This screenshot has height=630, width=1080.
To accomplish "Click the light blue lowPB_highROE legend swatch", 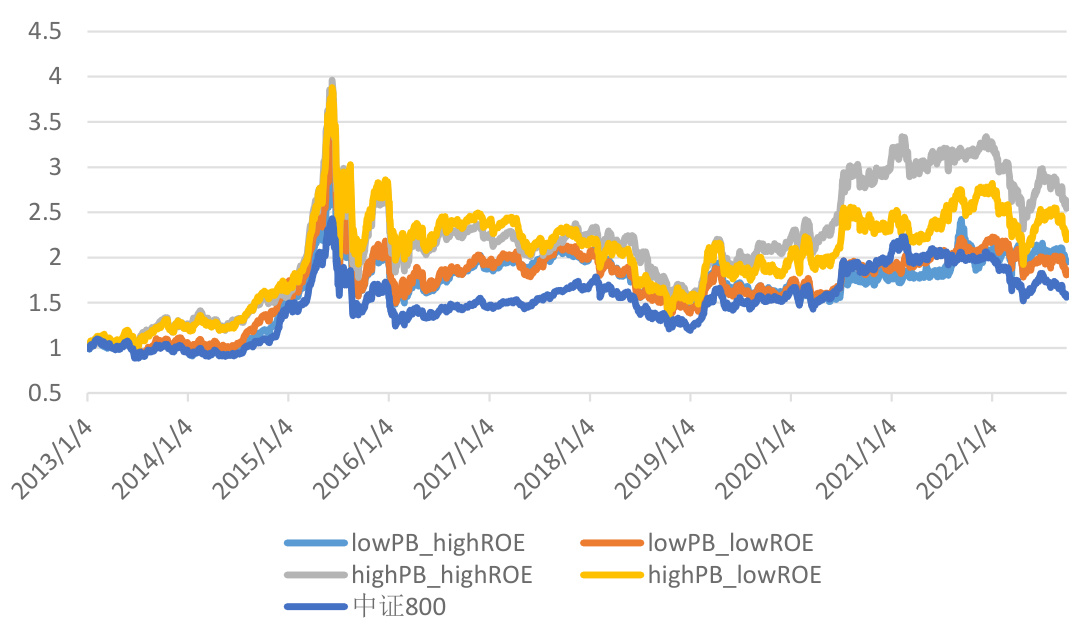I will [315, 543].
